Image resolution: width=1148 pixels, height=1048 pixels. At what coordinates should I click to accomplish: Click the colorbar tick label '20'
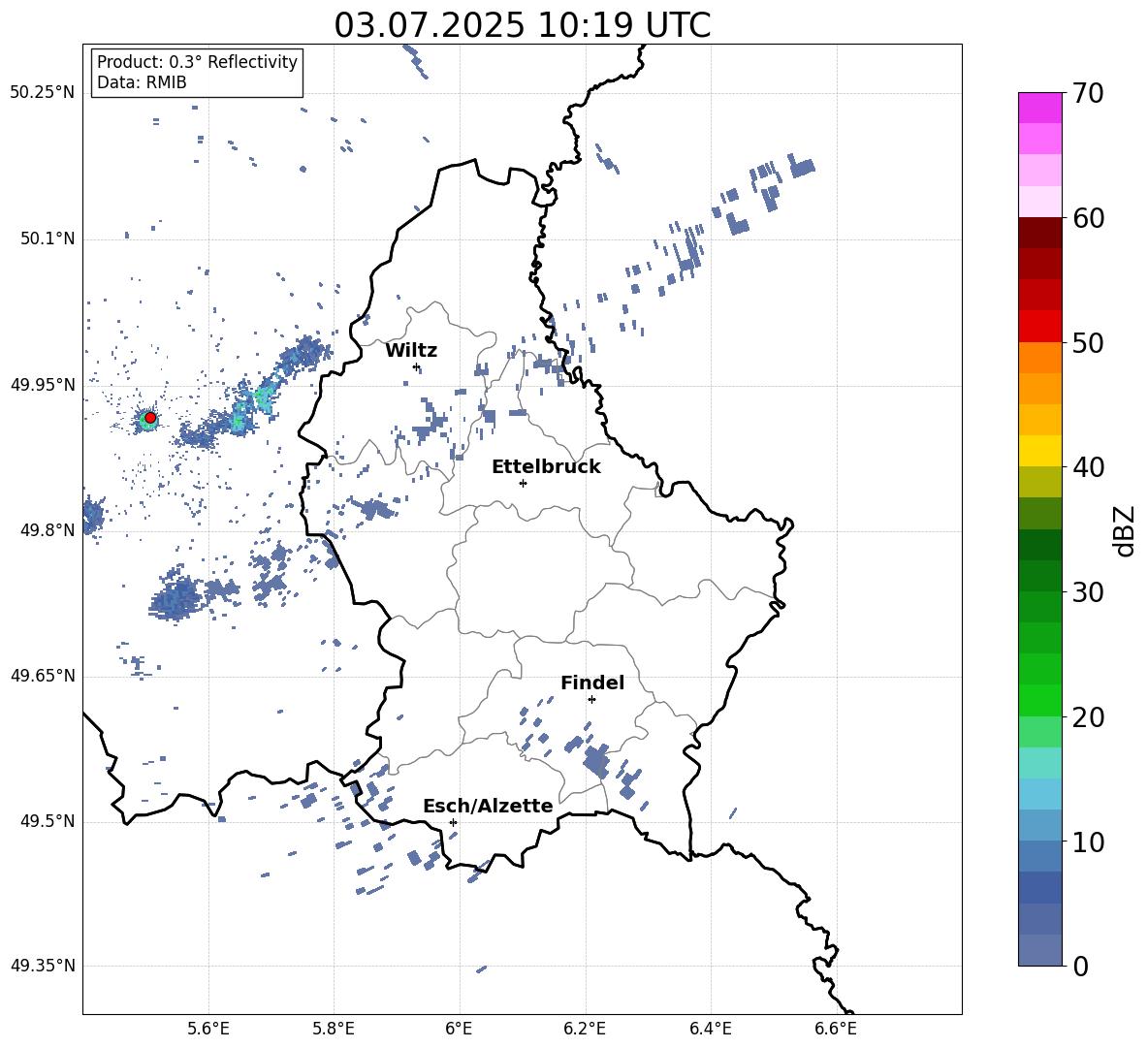coord(1088,716)
